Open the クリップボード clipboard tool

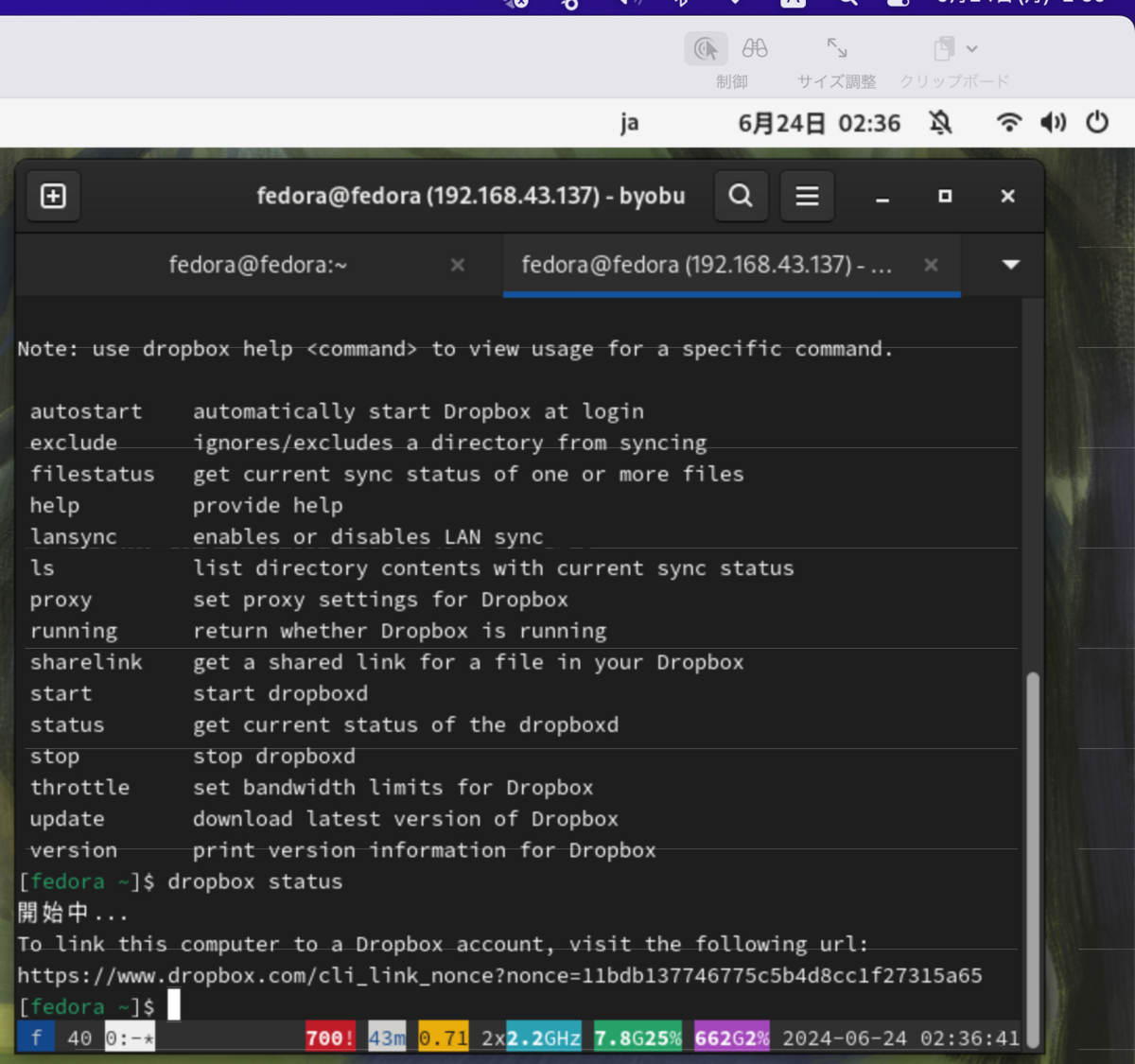(946, 48)
